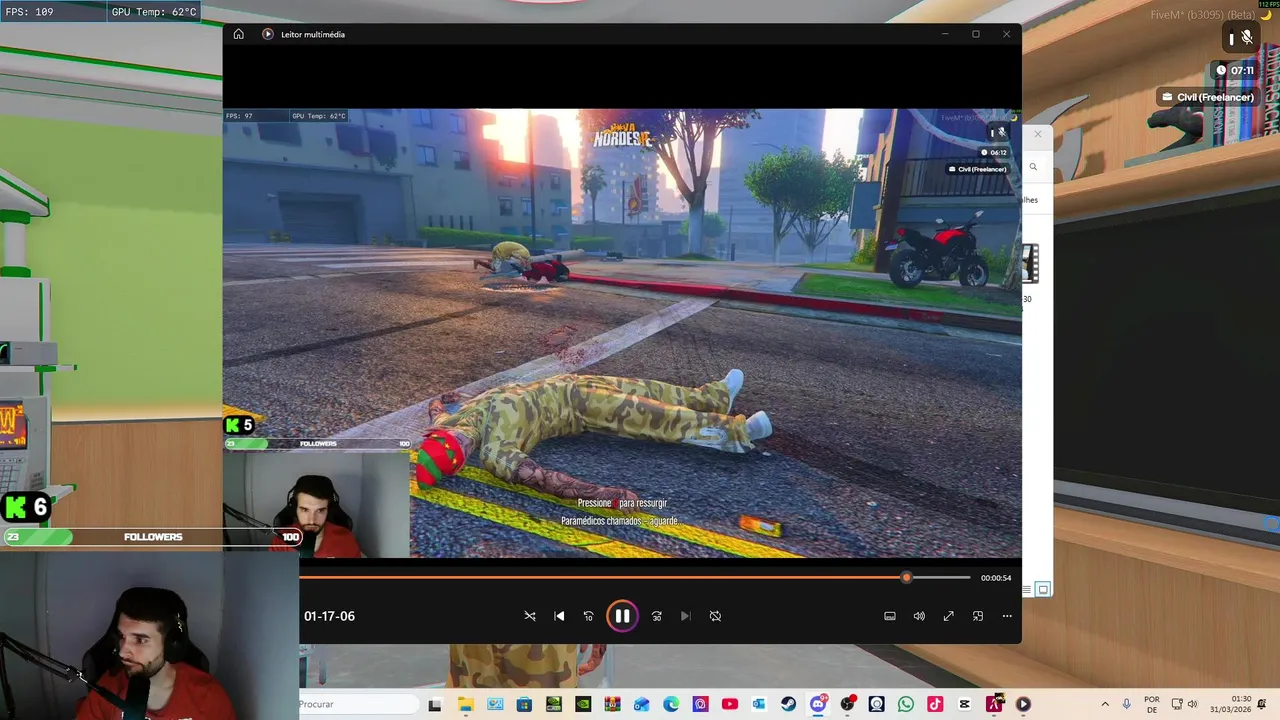Click the video playback area

click(622, 333)
